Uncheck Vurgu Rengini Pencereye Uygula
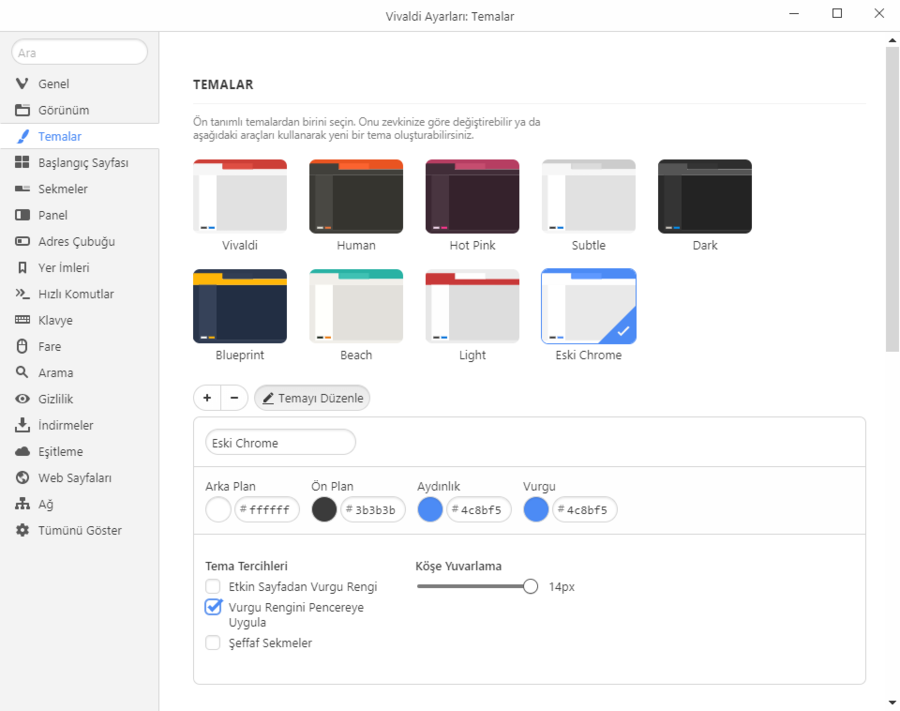 (213, 607)
